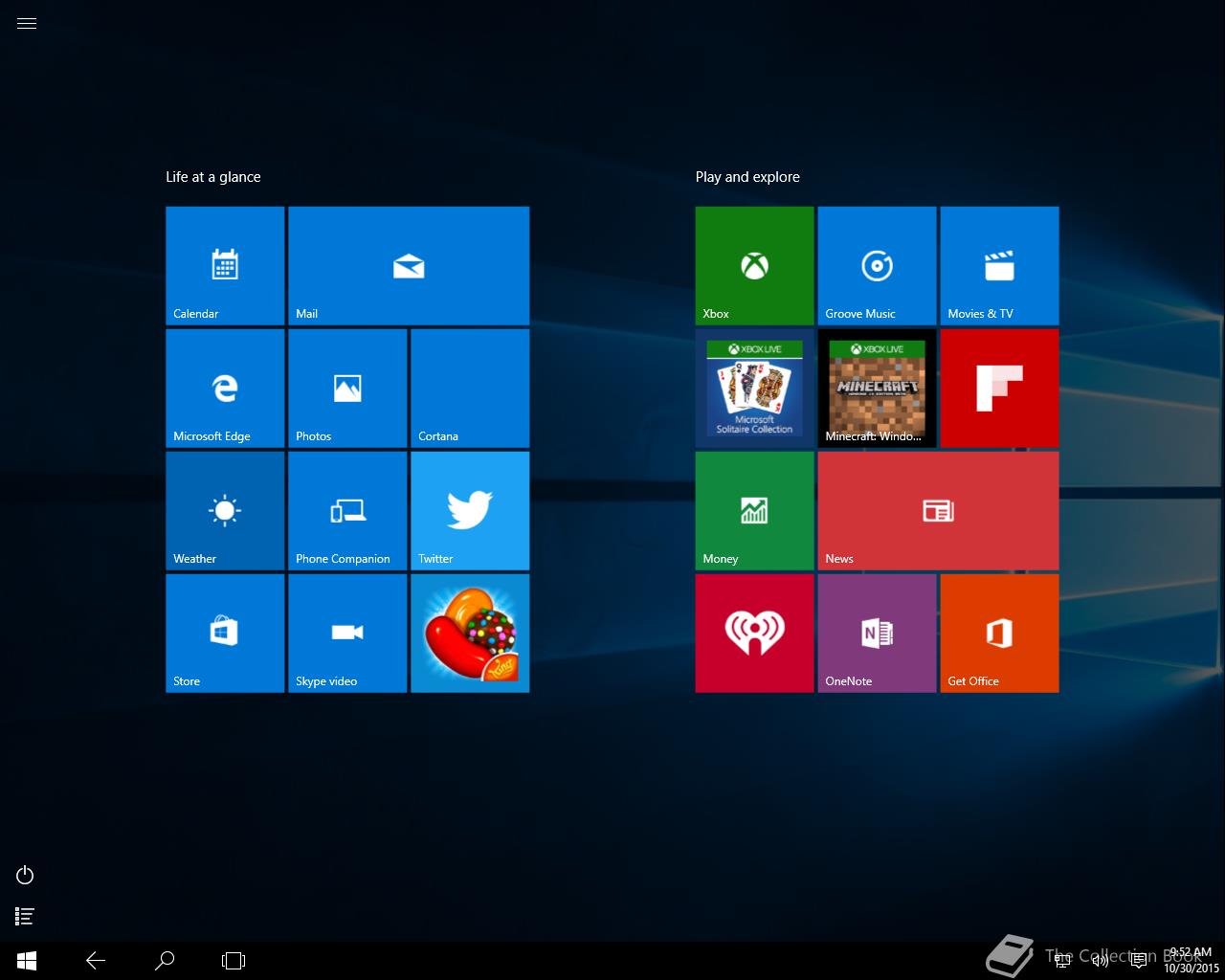Launch Skype video tile

pyautogui.click(x=347, y=634)
